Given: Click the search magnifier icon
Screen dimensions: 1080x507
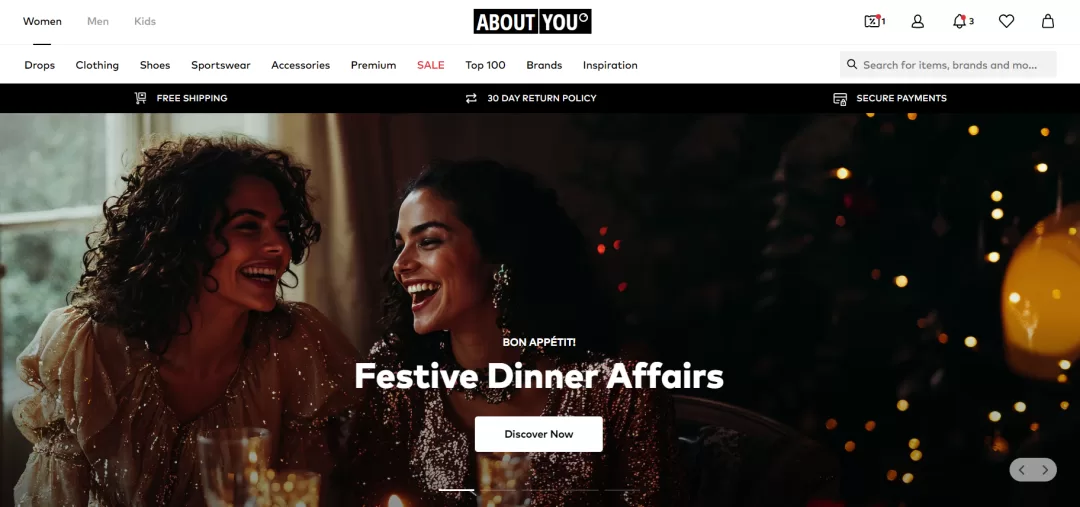Looking at the screenshot, I should [852, 64].
